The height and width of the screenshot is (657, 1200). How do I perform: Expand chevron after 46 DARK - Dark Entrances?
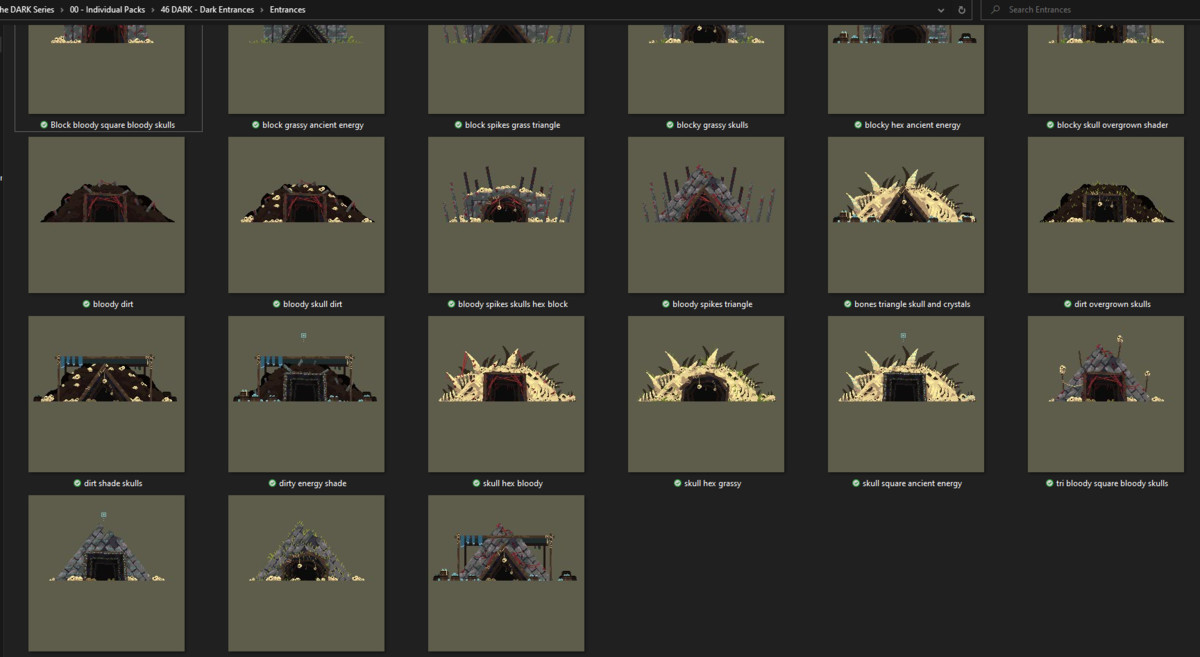262,10
